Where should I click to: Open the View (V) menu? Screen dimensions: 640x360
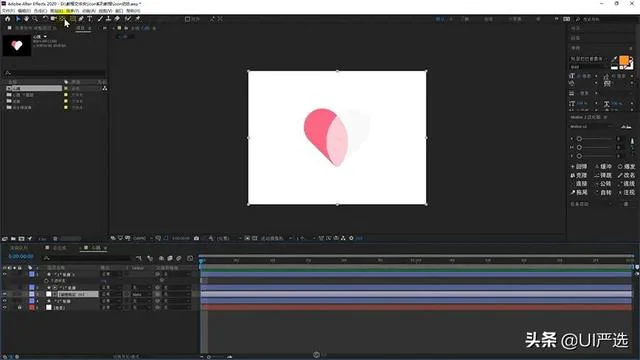pyautogui.click(x=105, y=11)
